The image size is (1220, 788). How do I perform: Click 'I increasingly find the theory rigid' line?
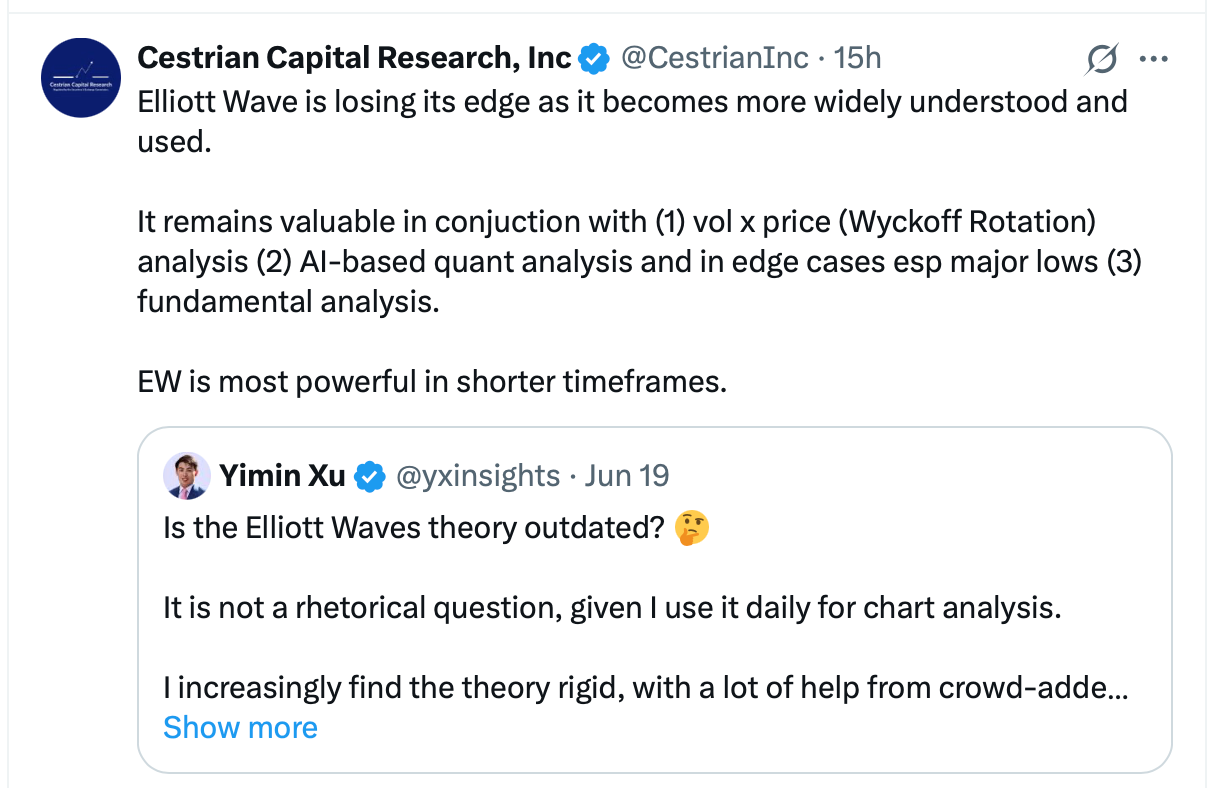click(x=646, y=687)
